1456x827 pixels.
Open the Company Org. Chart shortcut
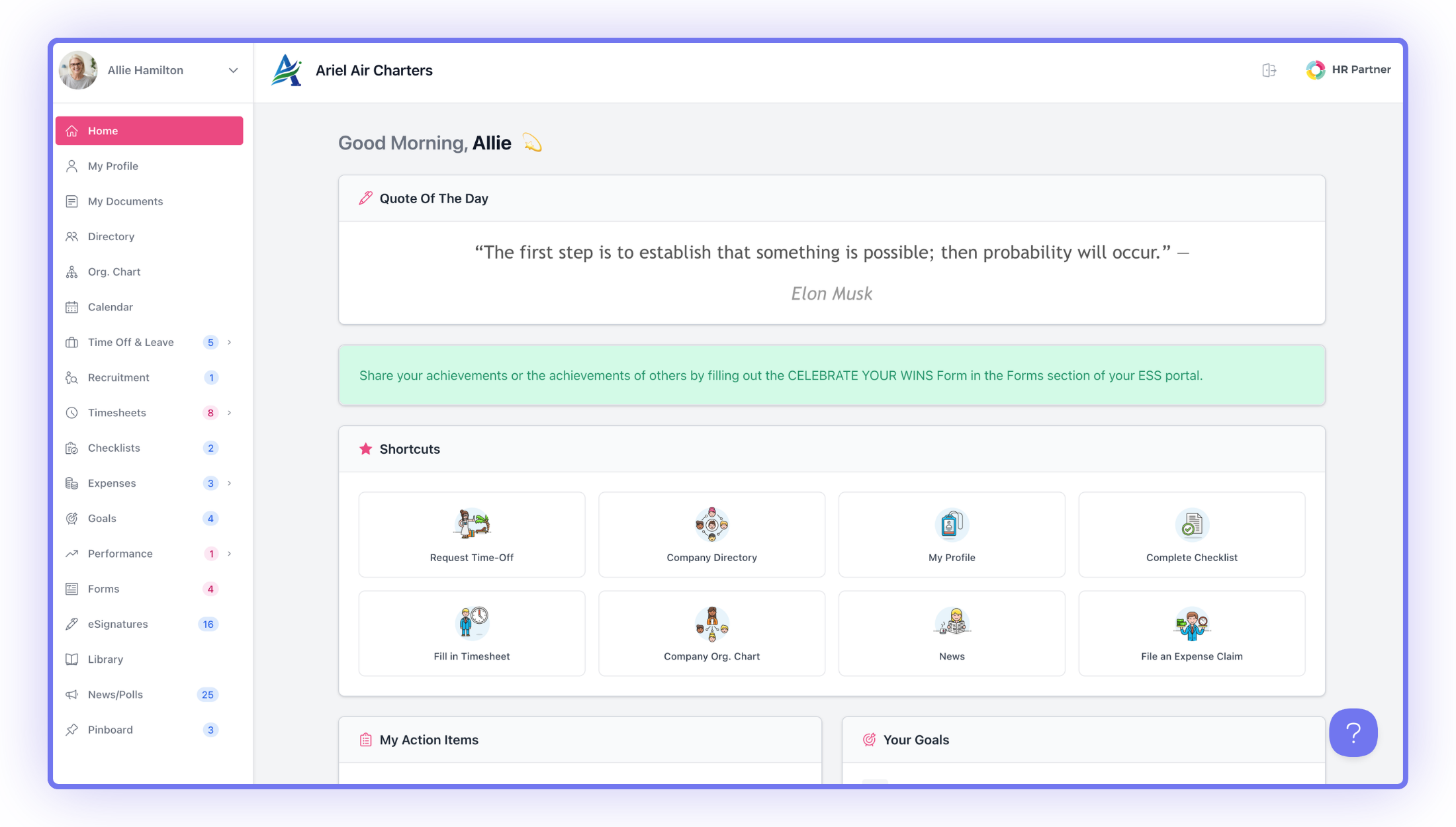pyautogui.click(x=711, y=633)
